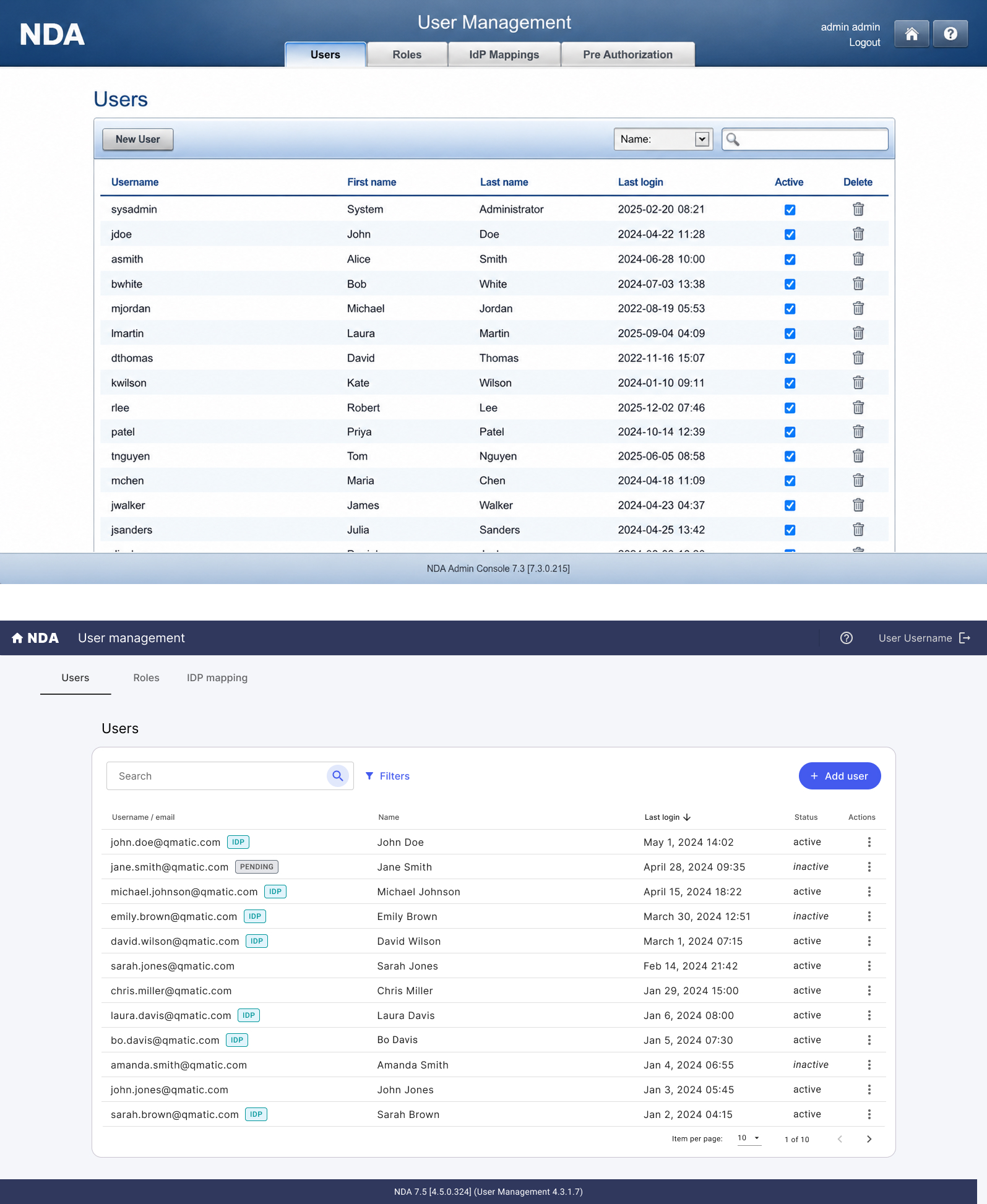987x1204 pixels.
Task: Toggle bwhite Active checkbox
Action: pos(790,284)
